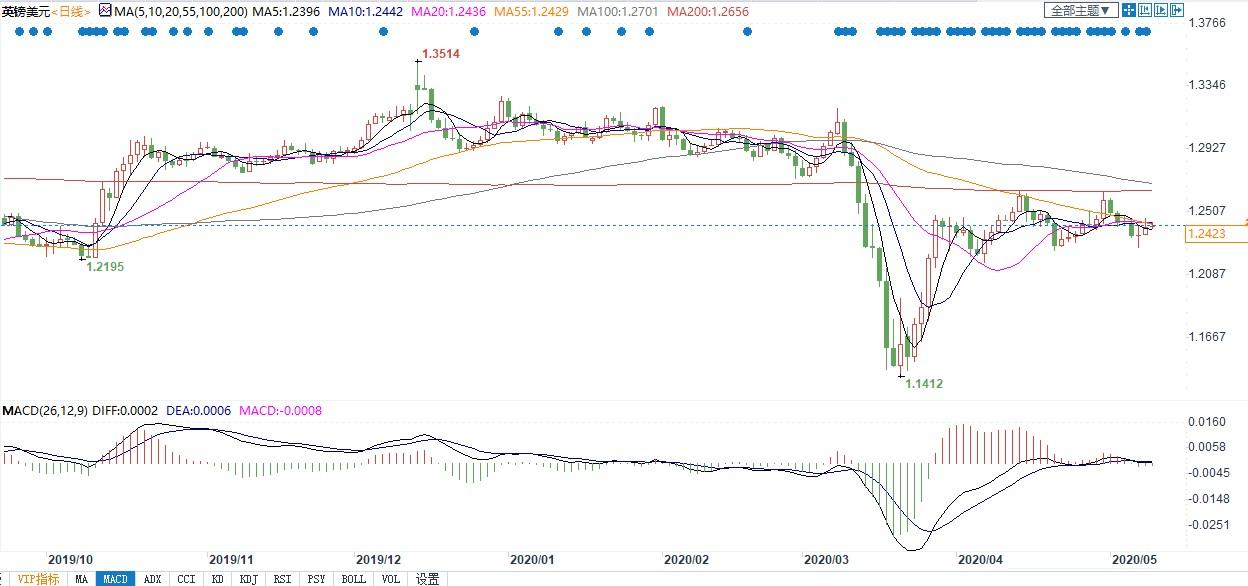Click the 2020/02 date axis label
Viewport: 1248px width, 586px height.
tap(686, 559)
